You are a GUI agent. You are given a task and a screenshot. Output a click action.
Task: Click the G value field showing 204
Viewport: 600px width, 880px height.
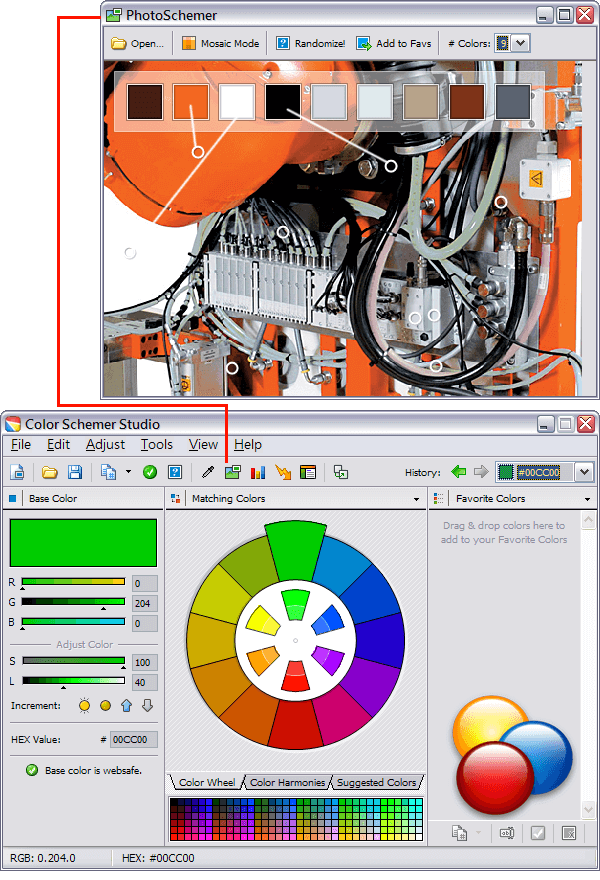point(145,603)
